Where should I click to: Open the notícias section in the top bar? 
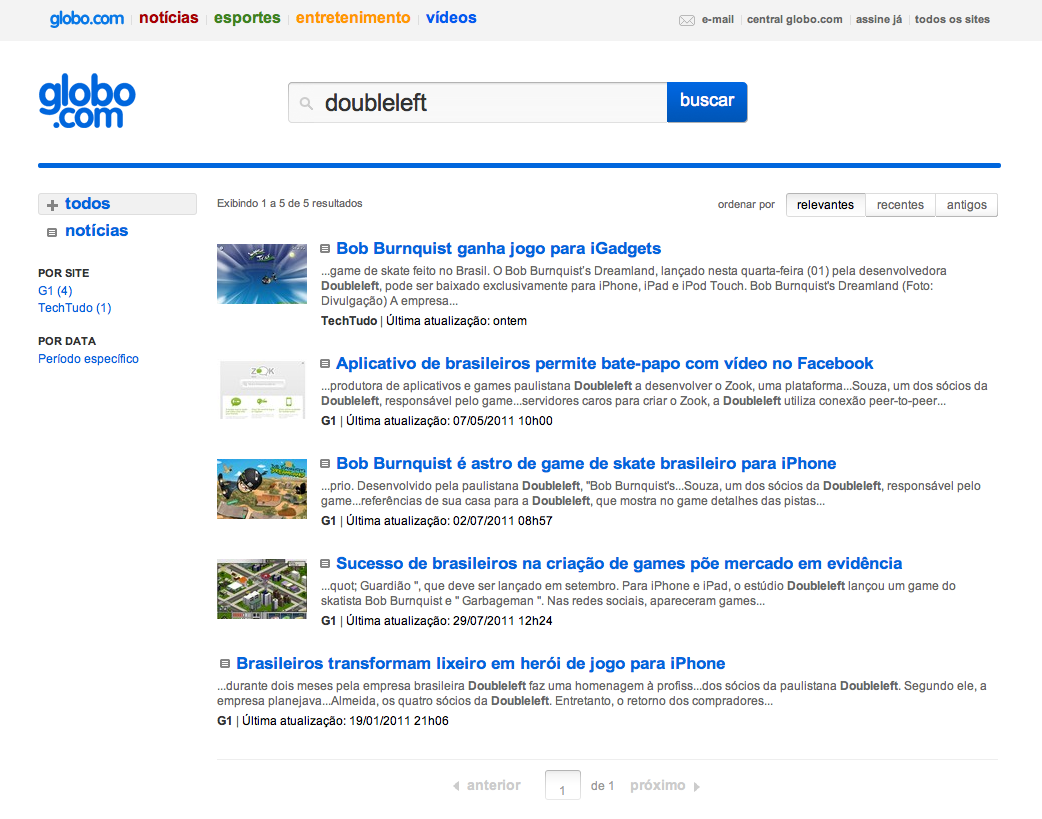point(169,18)
